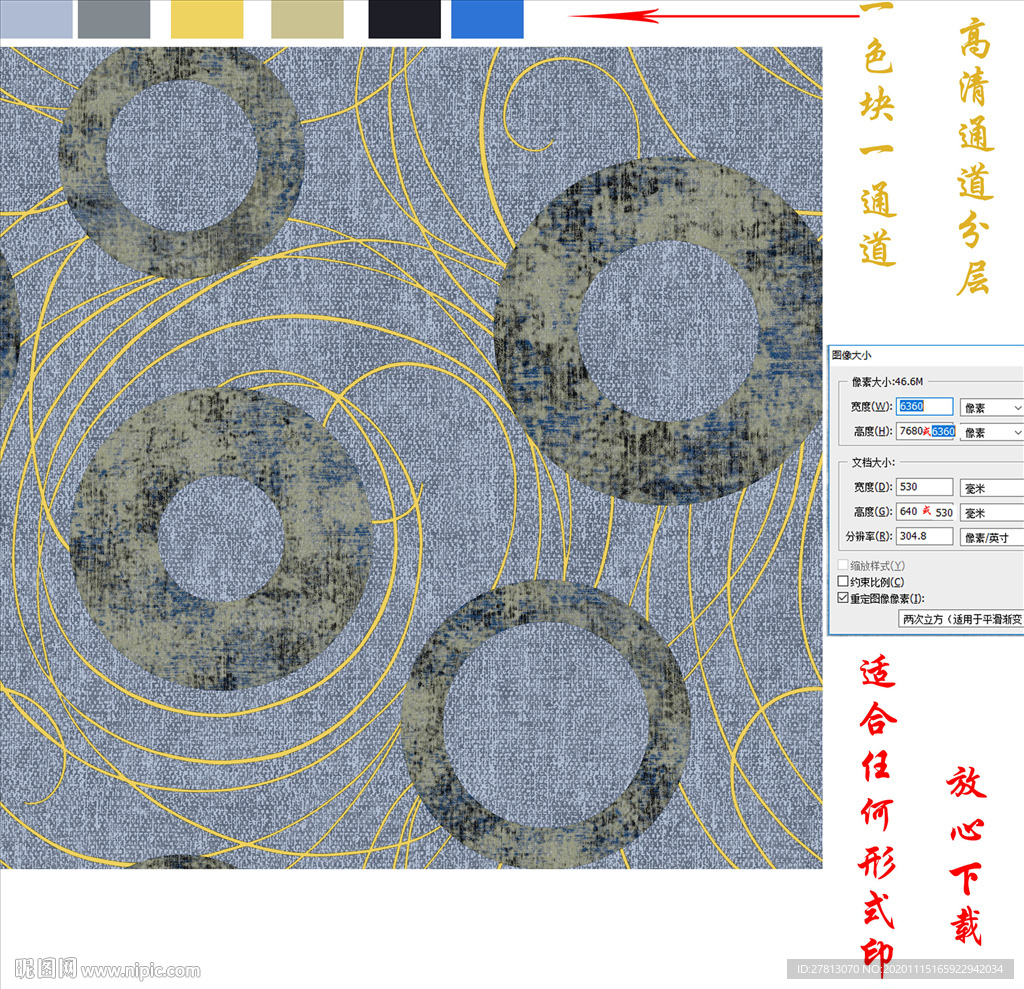Click the nipic logo watermark
Viewport: 1024px width, 989px height.
pos(47,968)
